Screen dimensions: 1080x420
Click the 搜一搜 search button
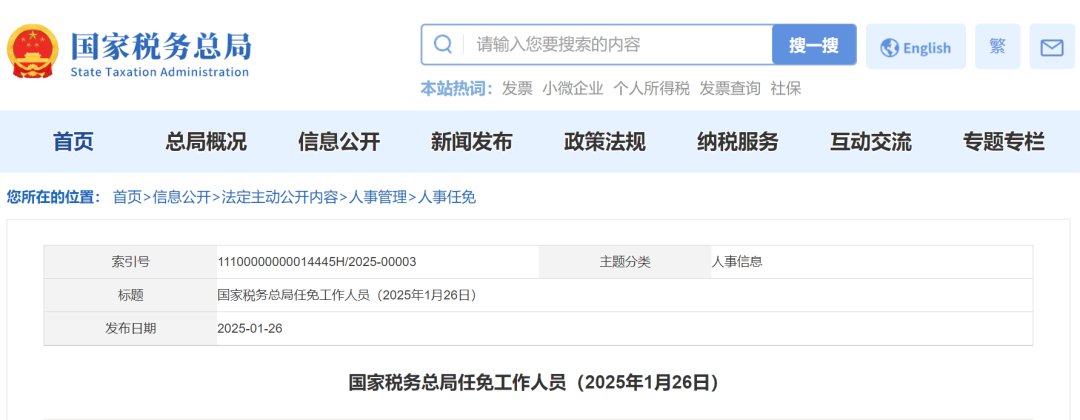[813, 45]
